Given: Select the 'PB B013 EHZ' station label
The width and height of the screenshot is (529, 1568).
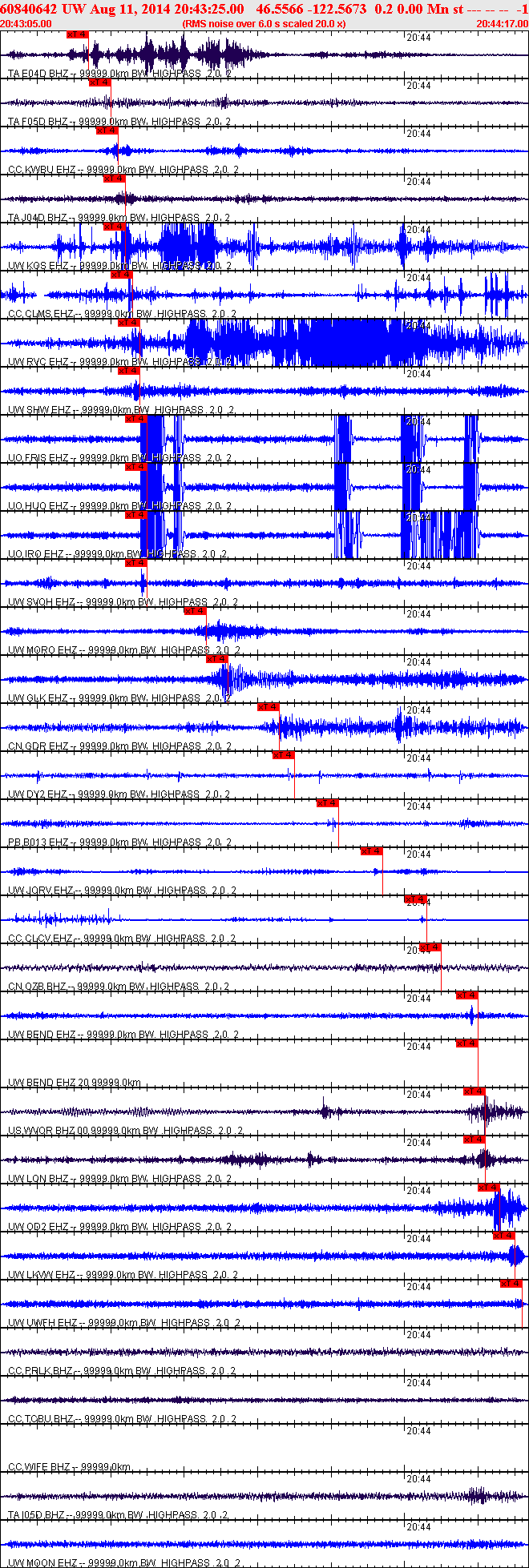Looking at the screenshot, I should coord(39,842).
